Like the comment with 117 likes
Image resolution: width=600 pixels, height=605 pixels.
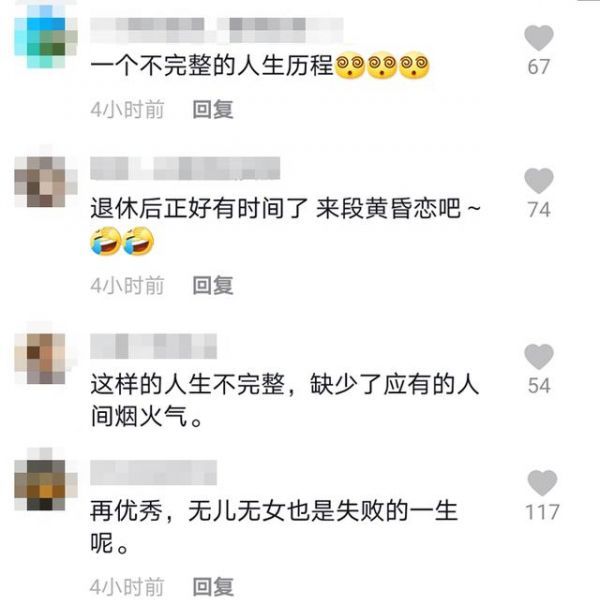(542, 483)
